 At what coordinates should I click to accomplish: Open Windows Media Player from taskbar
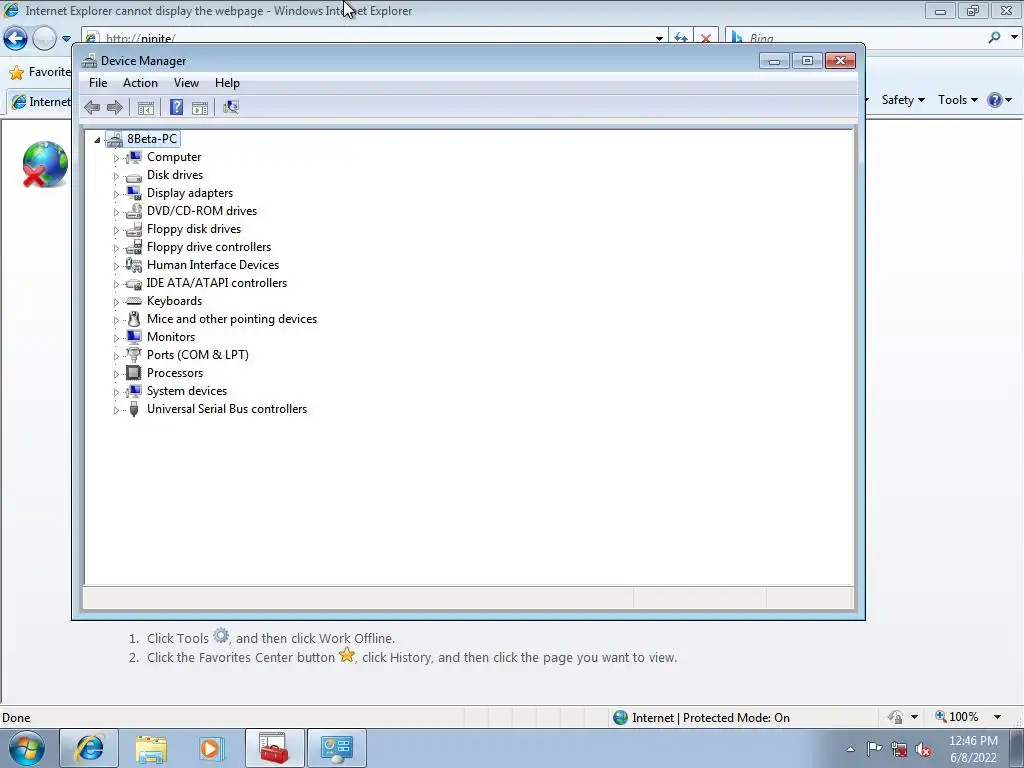point(211,748)
